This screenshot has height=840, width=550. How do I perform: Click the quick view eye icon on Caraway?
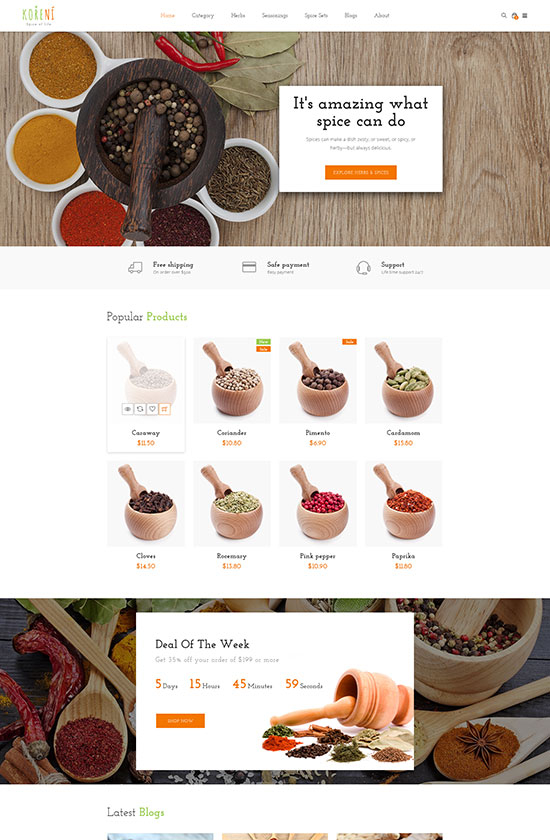(127, 409)
